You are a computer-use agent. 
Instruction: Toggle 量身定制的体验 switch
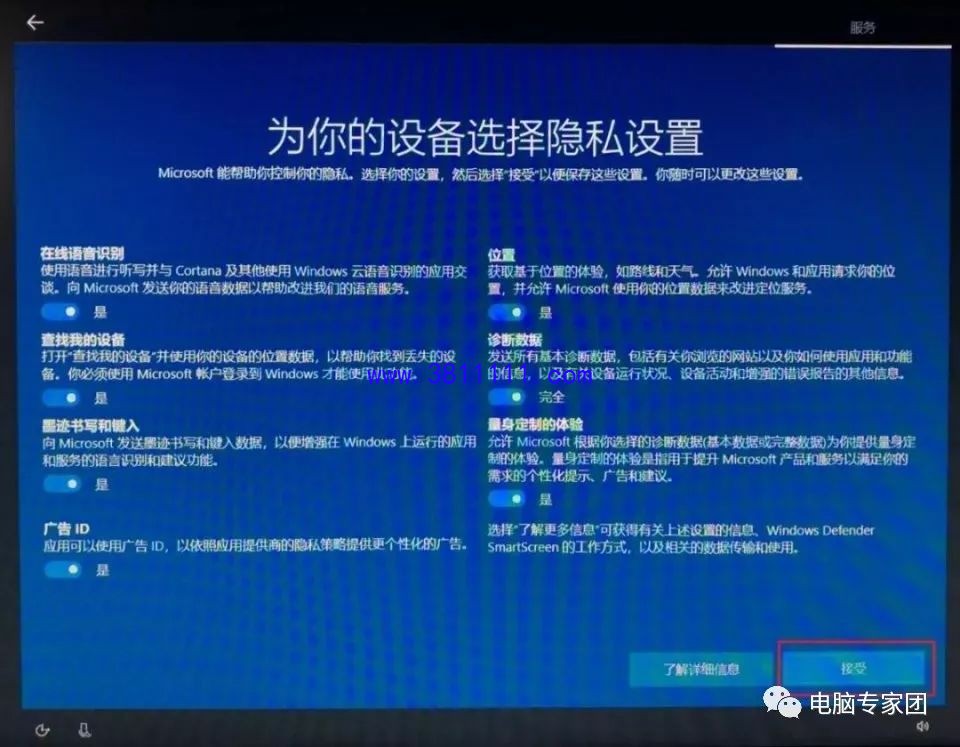click(507, 499)
